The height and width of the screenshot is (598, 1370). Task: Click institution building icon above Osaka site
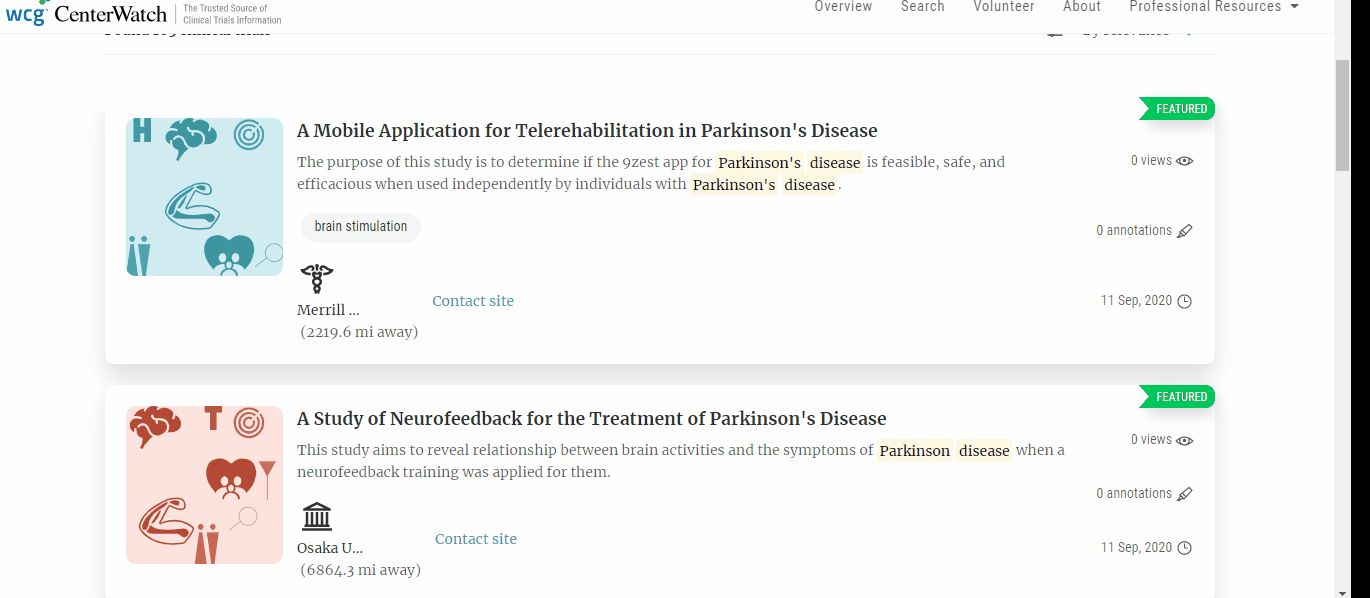317,517
